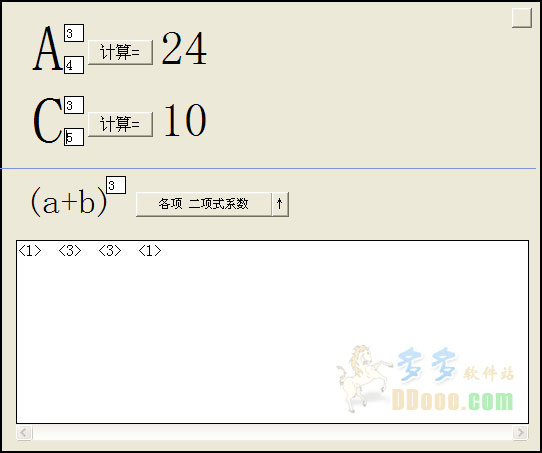
Task: Click the second <3> coefficient in the output
Action: click(110, 251)
